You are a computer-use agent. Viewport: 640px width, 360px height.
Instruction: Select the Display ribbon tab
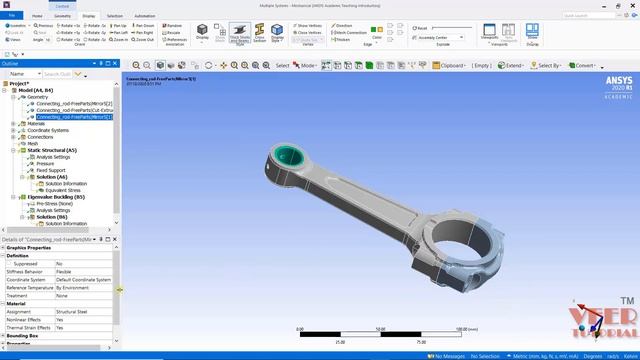pyautogui.click(x=89, y=16)
